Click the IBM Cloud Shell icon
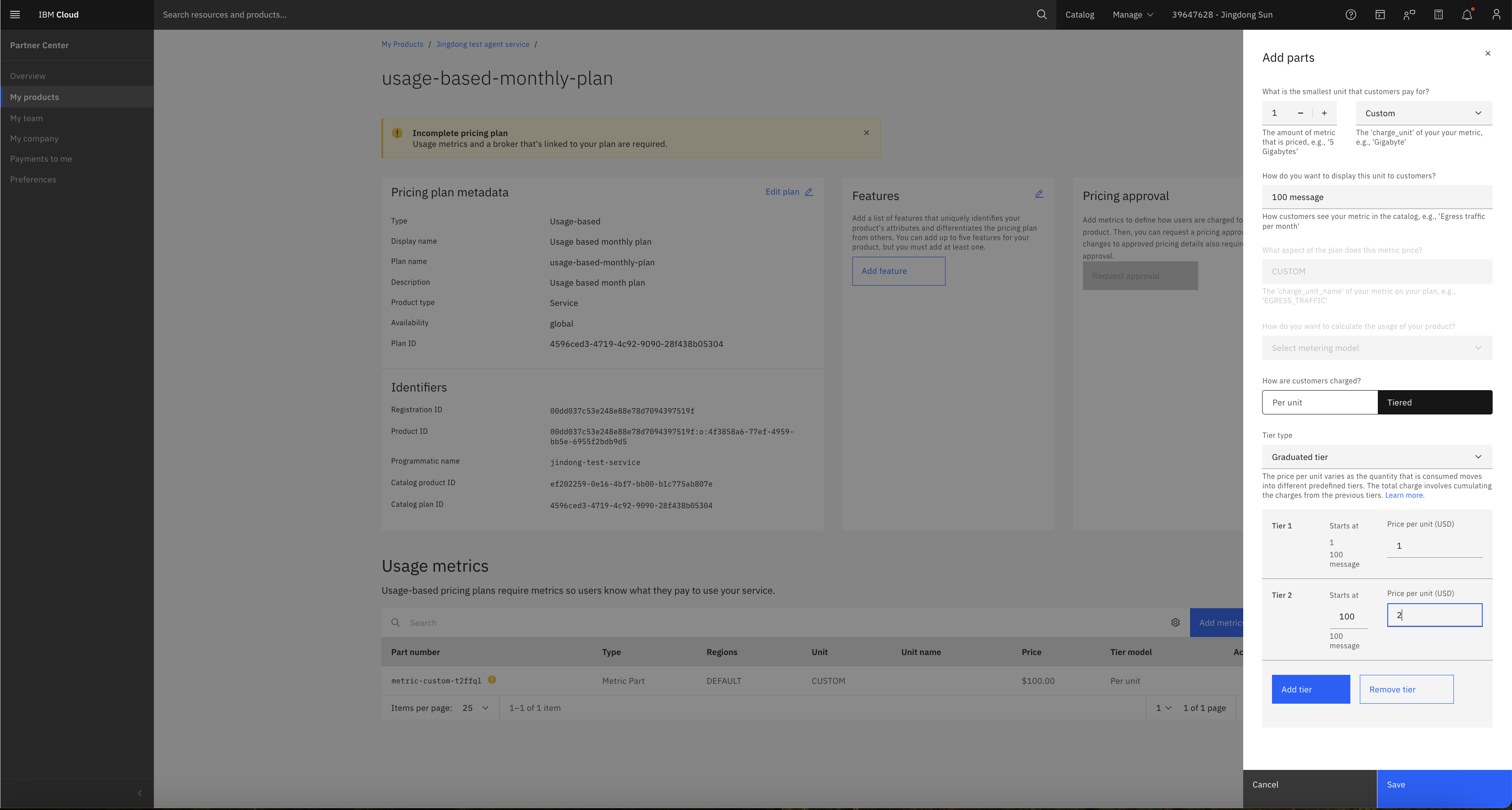1512x810 pixels. click(x=1380, y=15)
